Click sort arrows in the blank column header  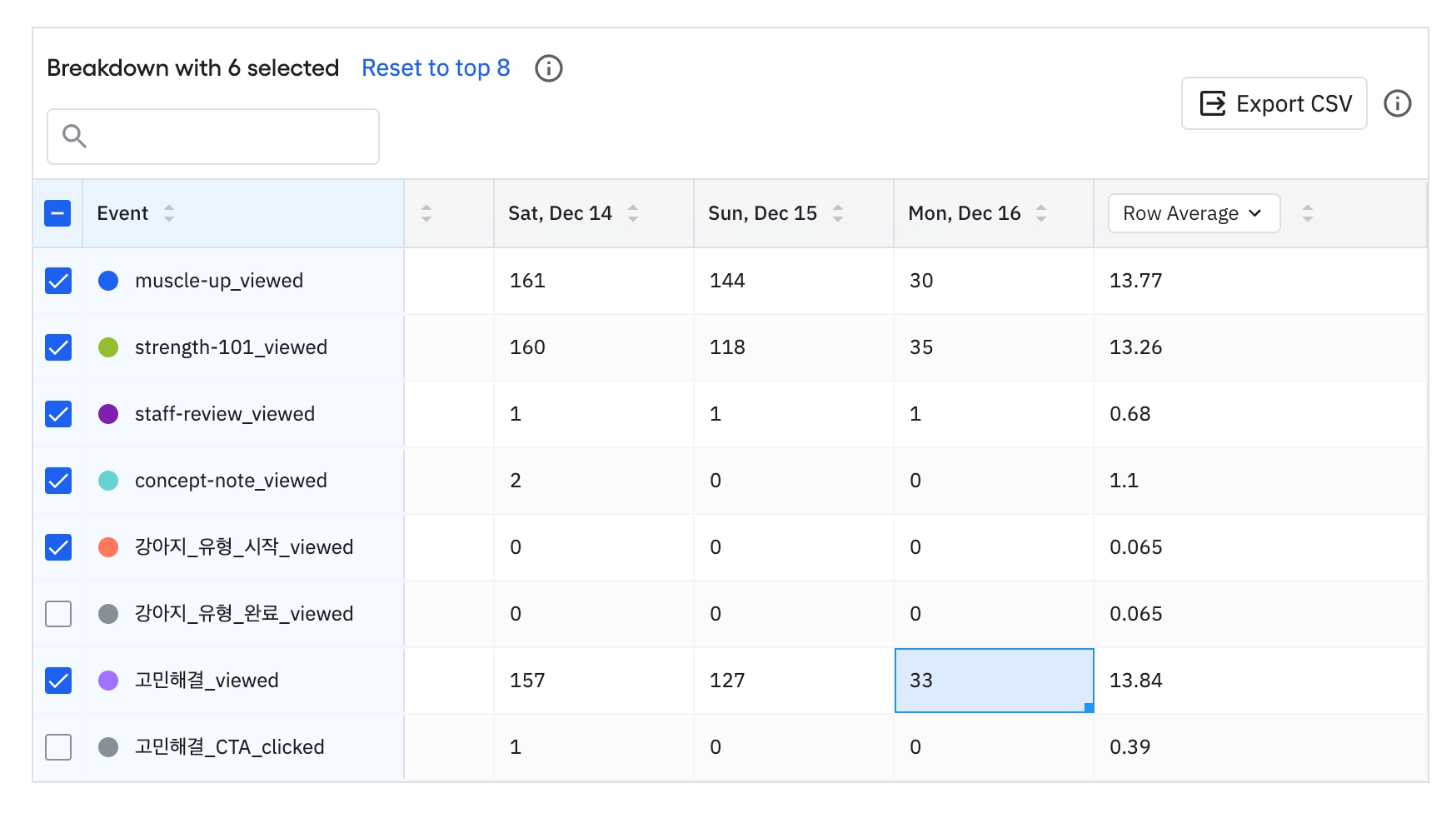point(426,213)
